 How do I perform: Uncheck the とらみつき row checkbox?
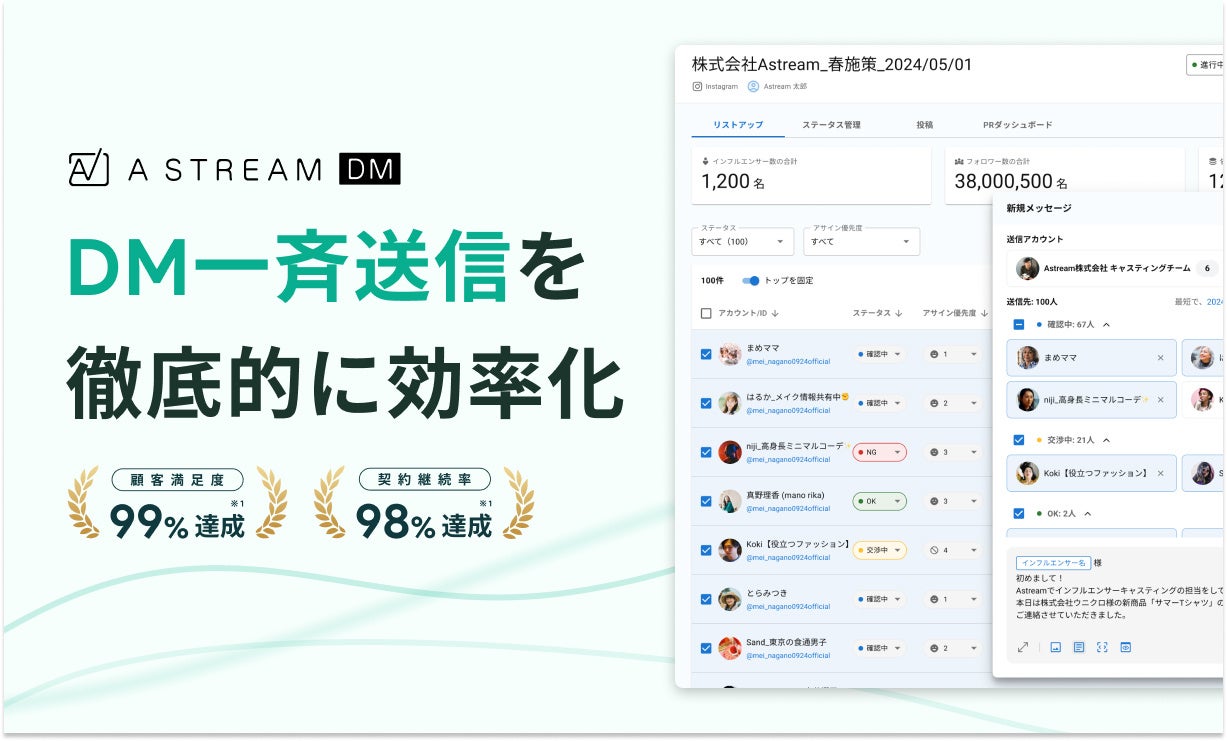click(706, 599)
